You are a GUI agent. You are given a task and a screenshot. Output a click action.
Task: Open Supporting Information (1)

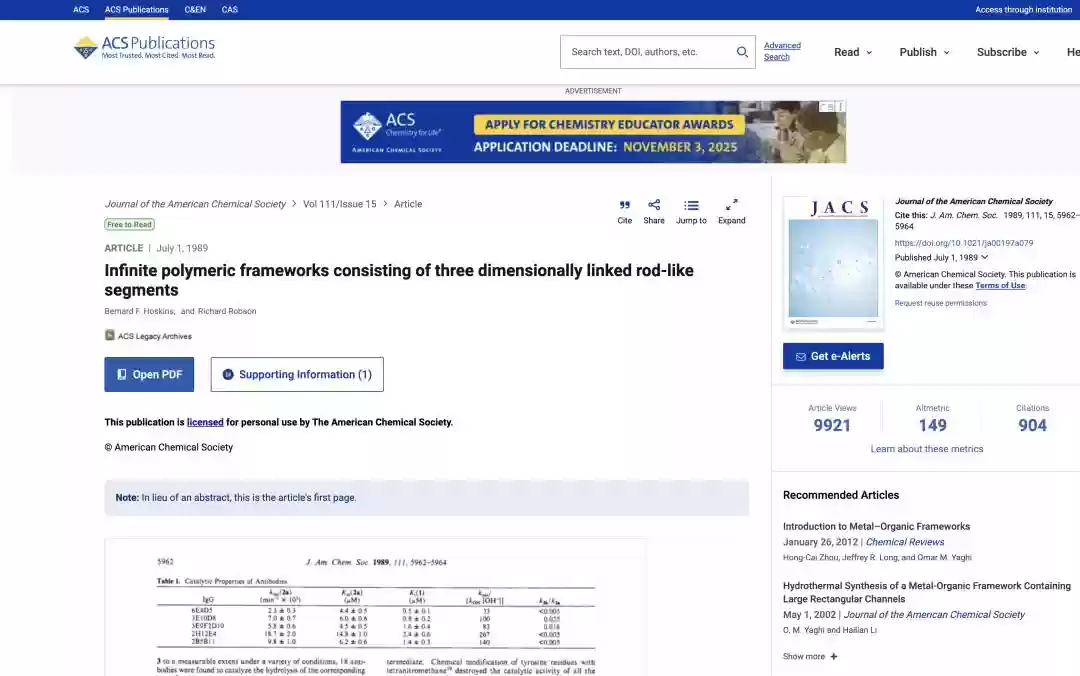tap(297, 375)
